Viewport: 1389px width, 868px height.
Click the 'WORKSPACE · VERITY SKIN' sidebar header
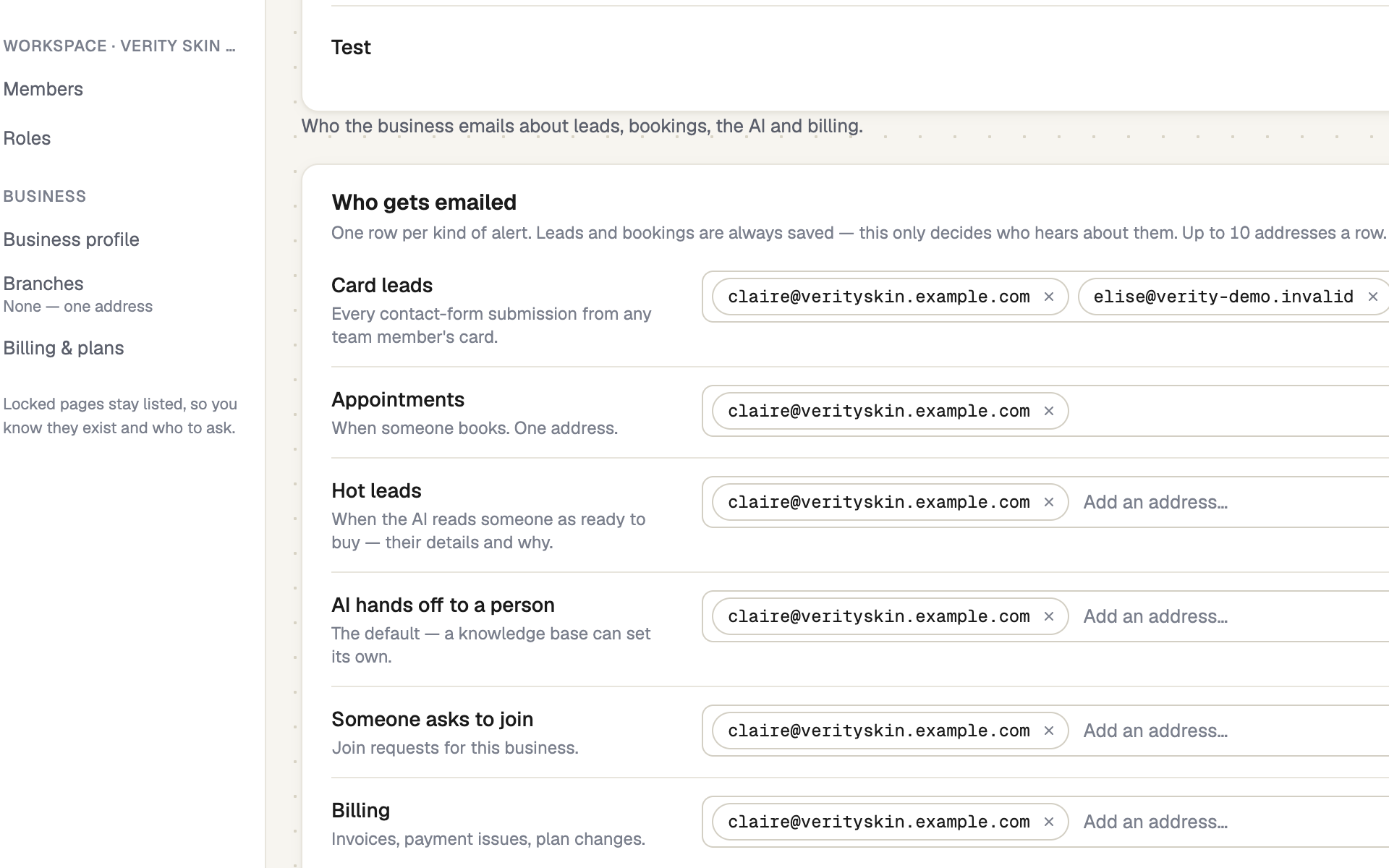tap(119, 46)
